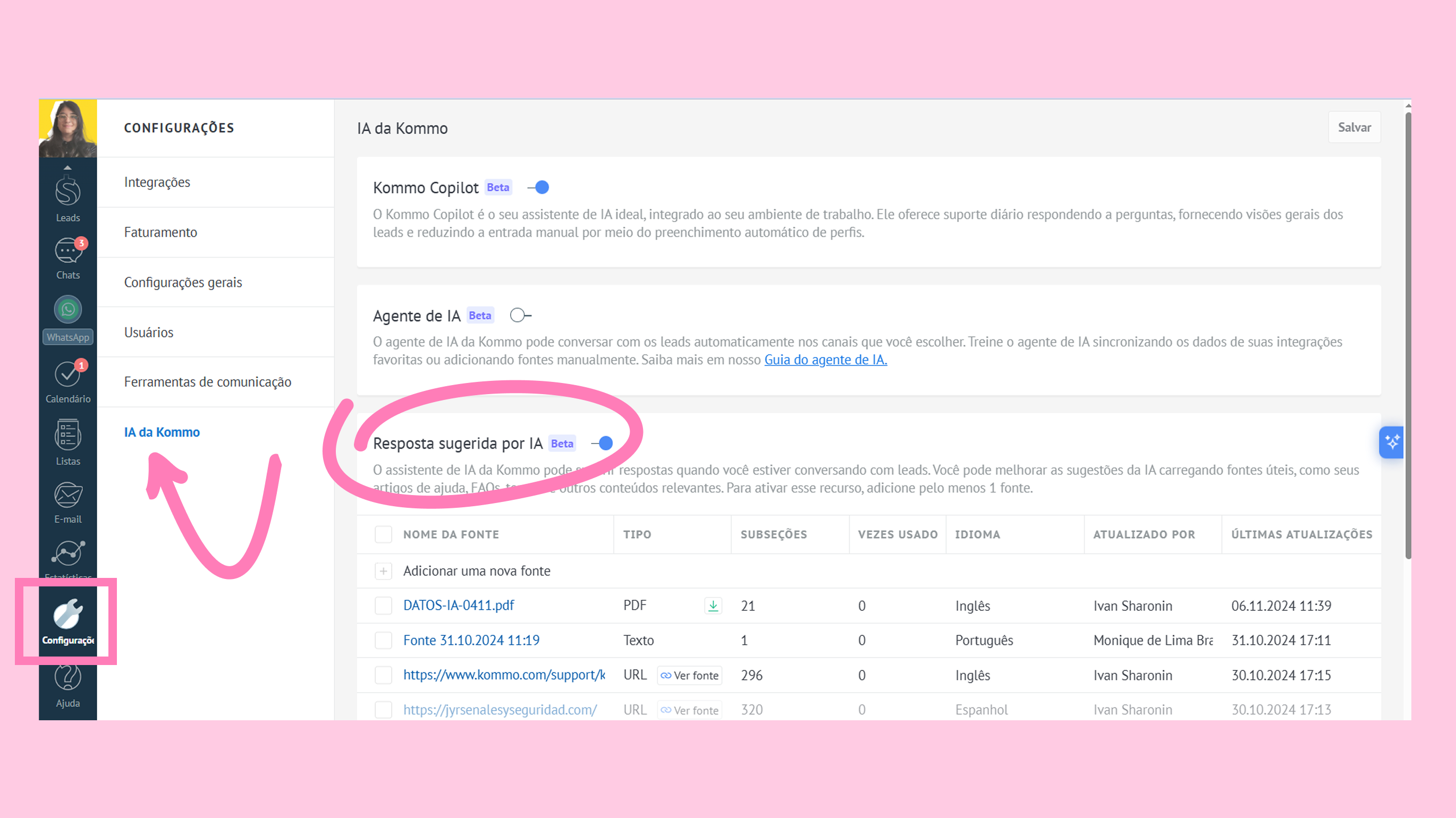Image resolution: width=1456 pixels, height=818 pixels.
Task: Toggle the Kommo Copilot switch off
Action: 538,188
